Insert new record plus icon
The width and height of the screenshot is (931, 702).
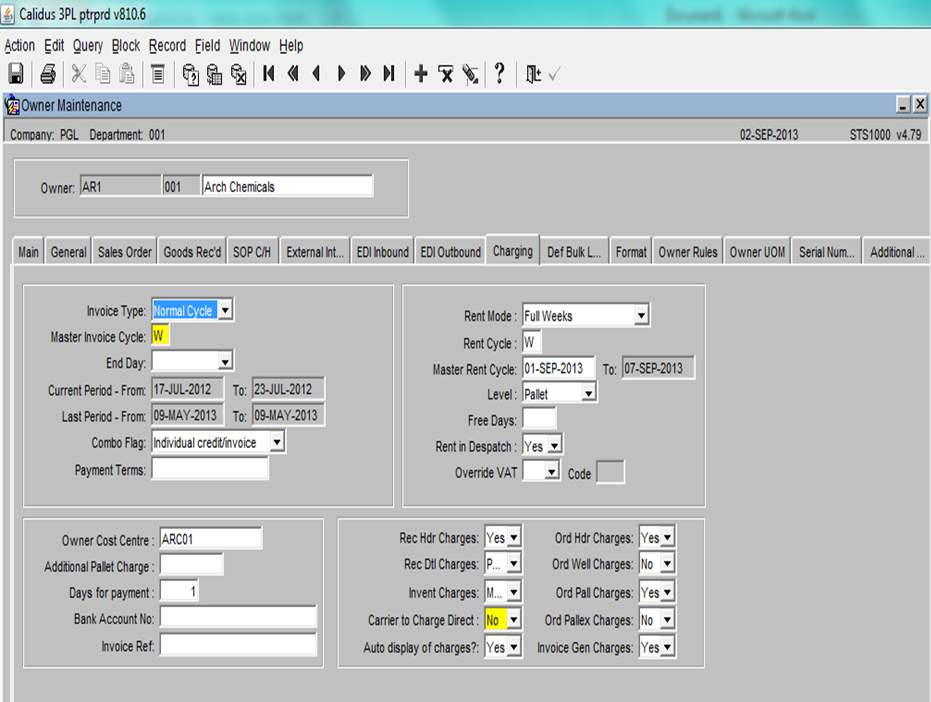tap(421, 74)
